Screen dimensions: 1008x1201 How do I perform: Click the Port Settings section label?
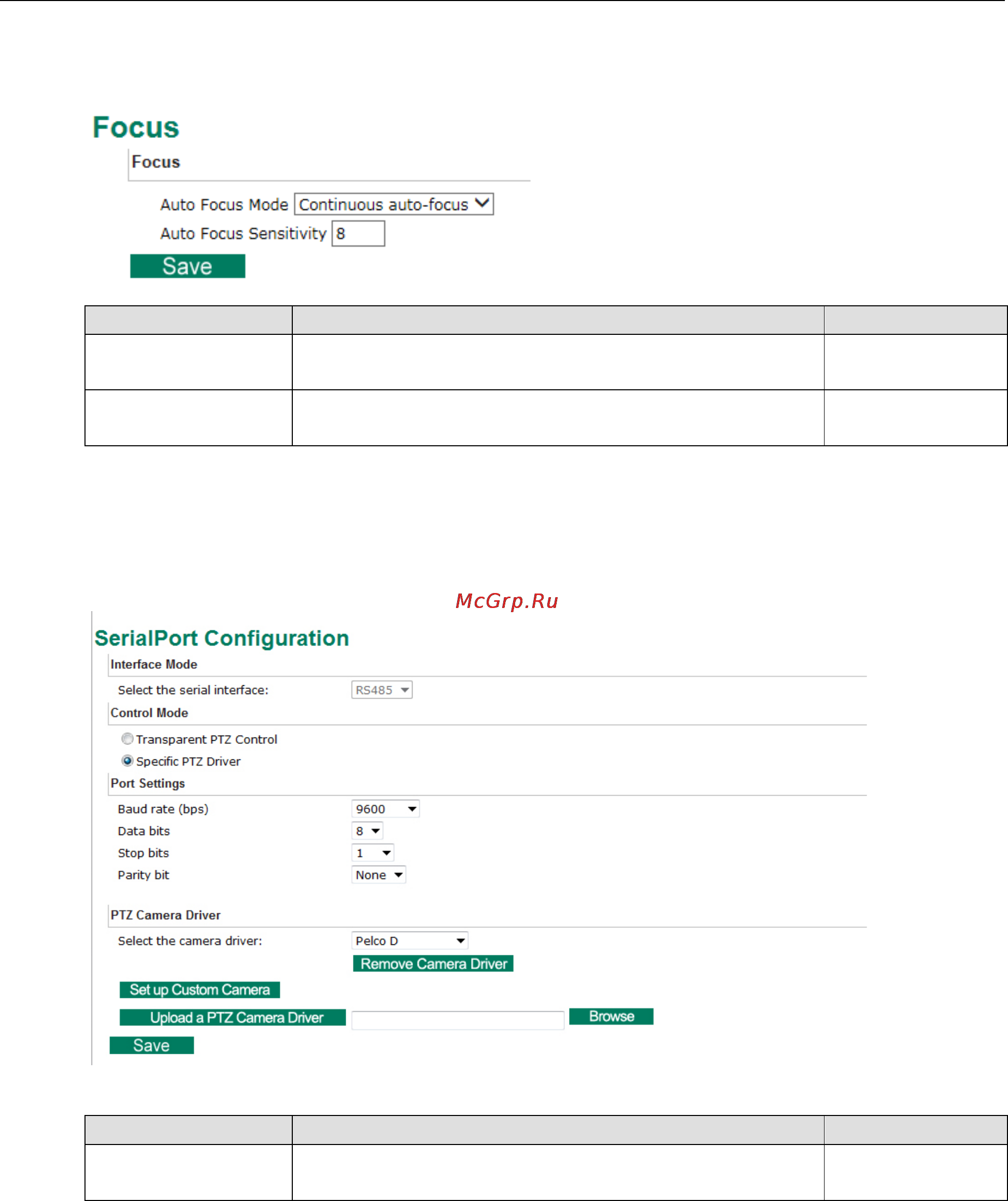[148, 783]
